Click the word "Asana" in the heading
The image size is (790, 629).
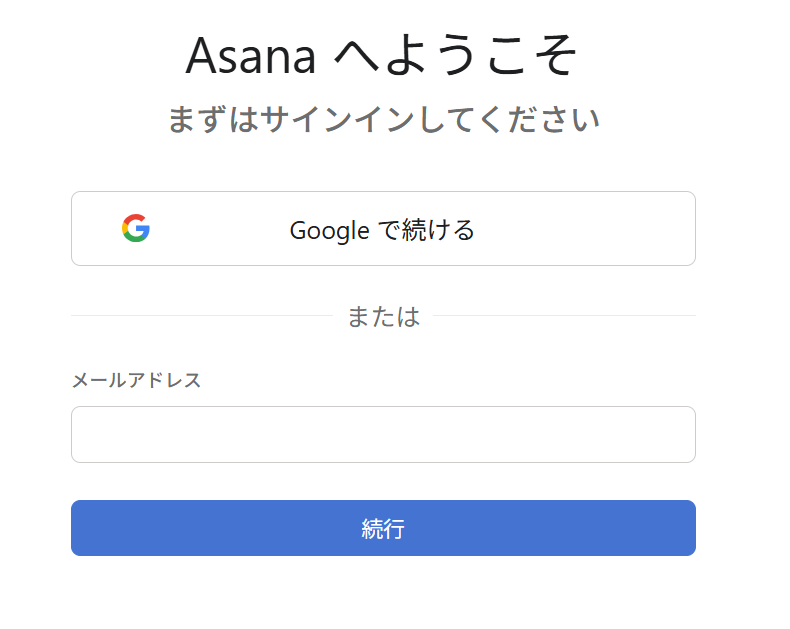tap(251, 56)
